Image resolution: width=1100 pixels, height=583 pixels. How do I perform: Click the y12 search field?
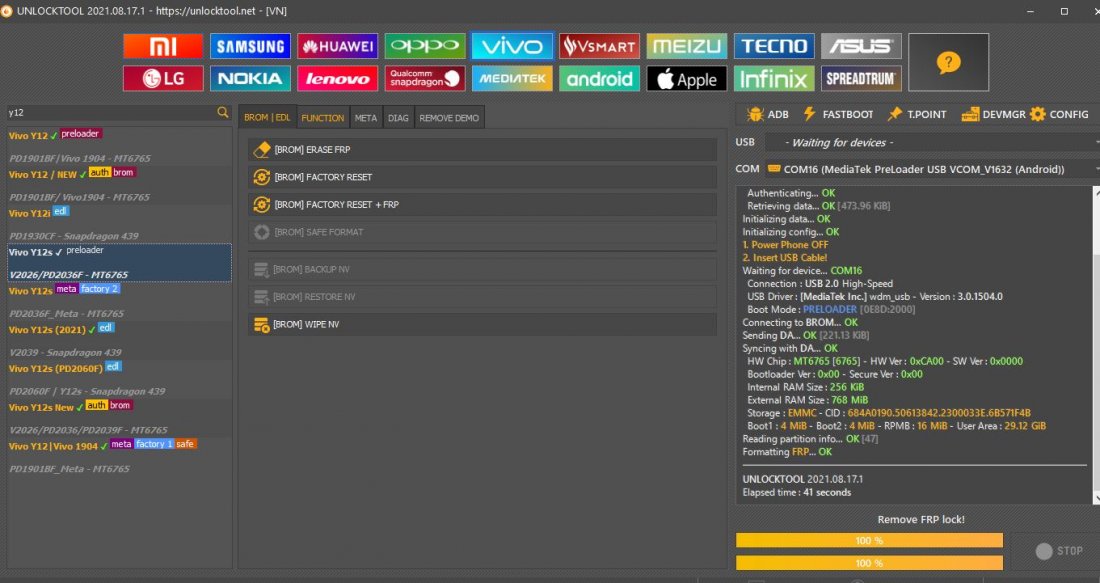[x=111, y=112]
